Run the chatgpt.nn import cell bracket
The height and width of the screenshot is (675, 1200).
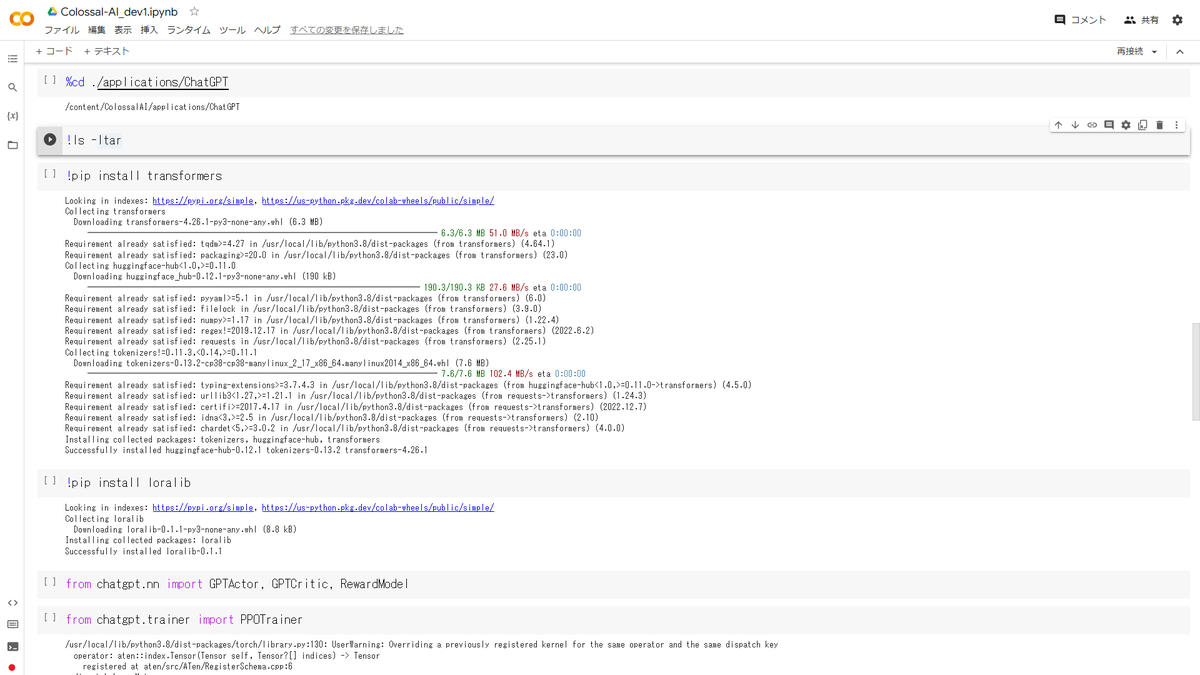(x=50, y=582)
